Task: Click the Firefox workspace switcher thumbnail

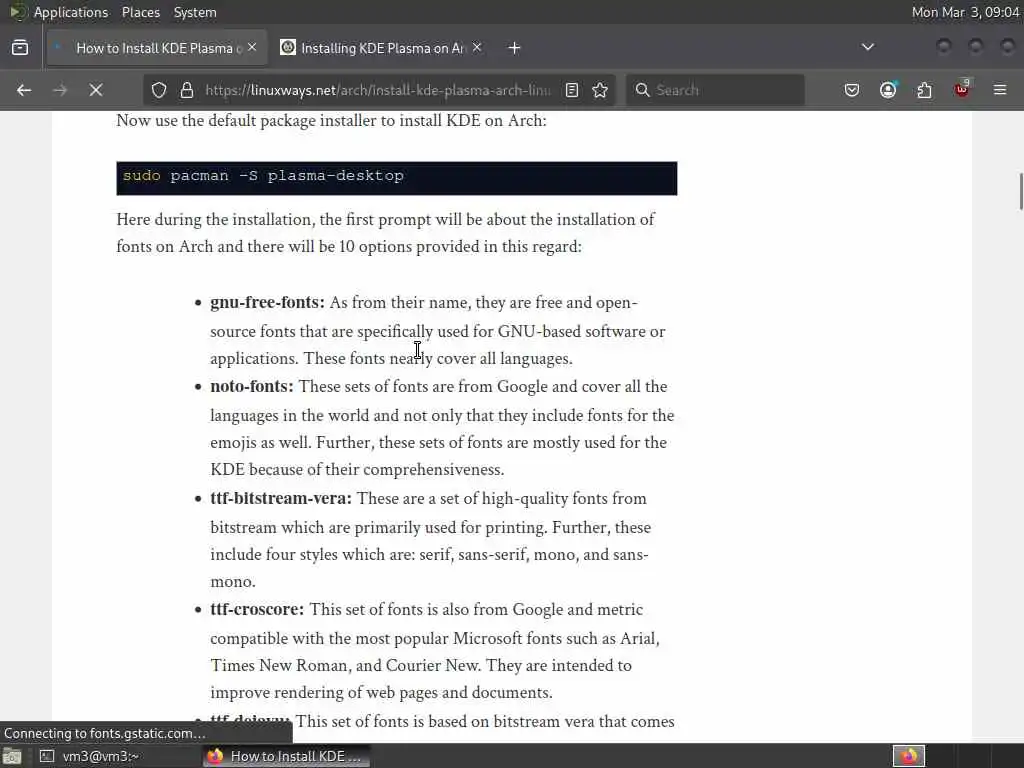Action: (x=909, y=756)
